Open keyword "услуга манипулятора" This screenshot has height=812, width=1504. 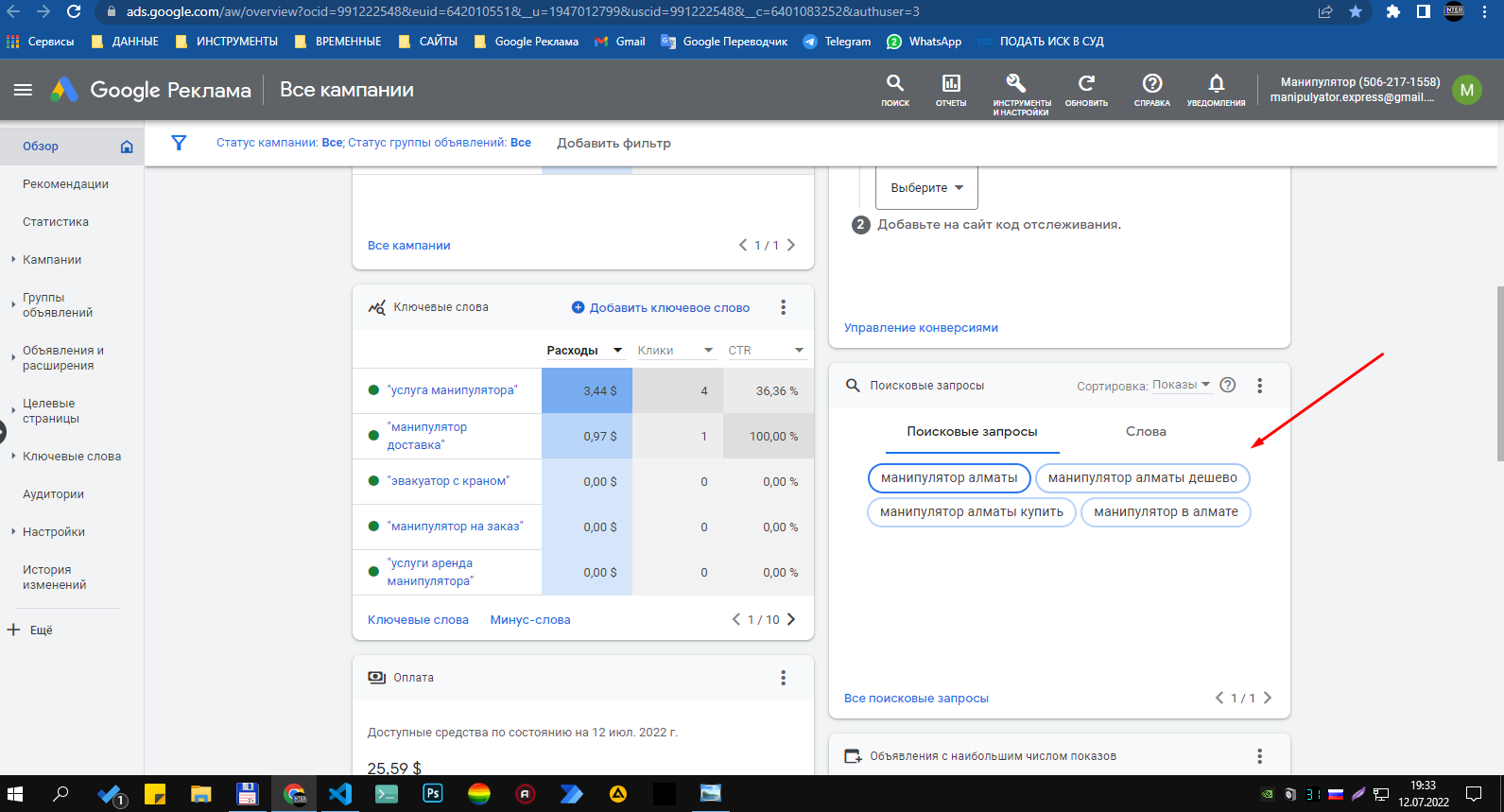click(452, 390)
